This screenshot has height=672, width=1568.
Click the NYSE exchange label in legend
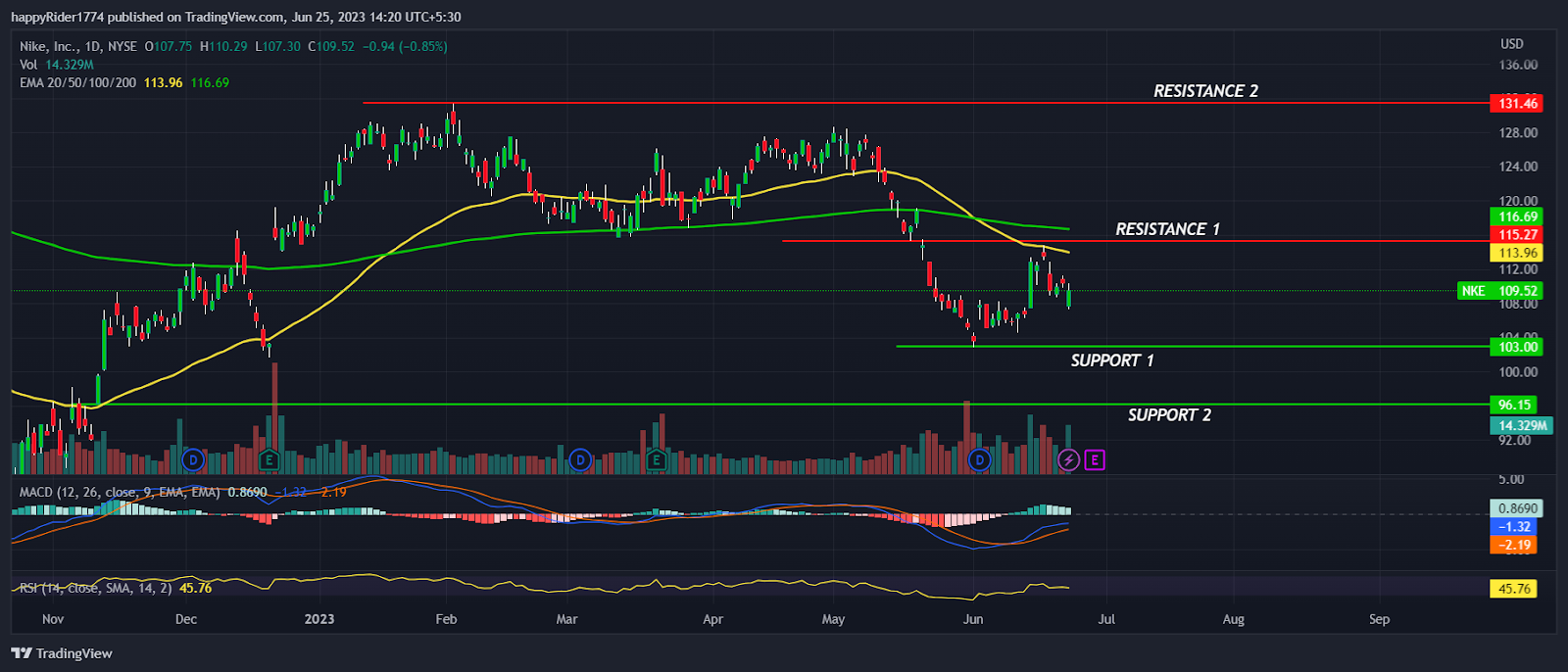[122, 46]
